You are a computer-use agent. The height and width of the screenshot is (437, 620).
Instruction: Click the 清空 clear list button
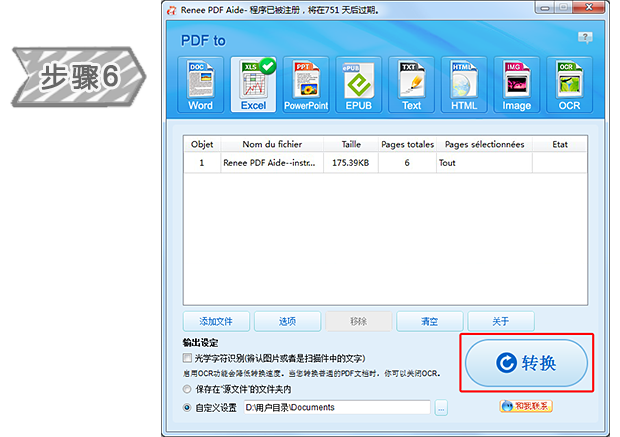430,321
